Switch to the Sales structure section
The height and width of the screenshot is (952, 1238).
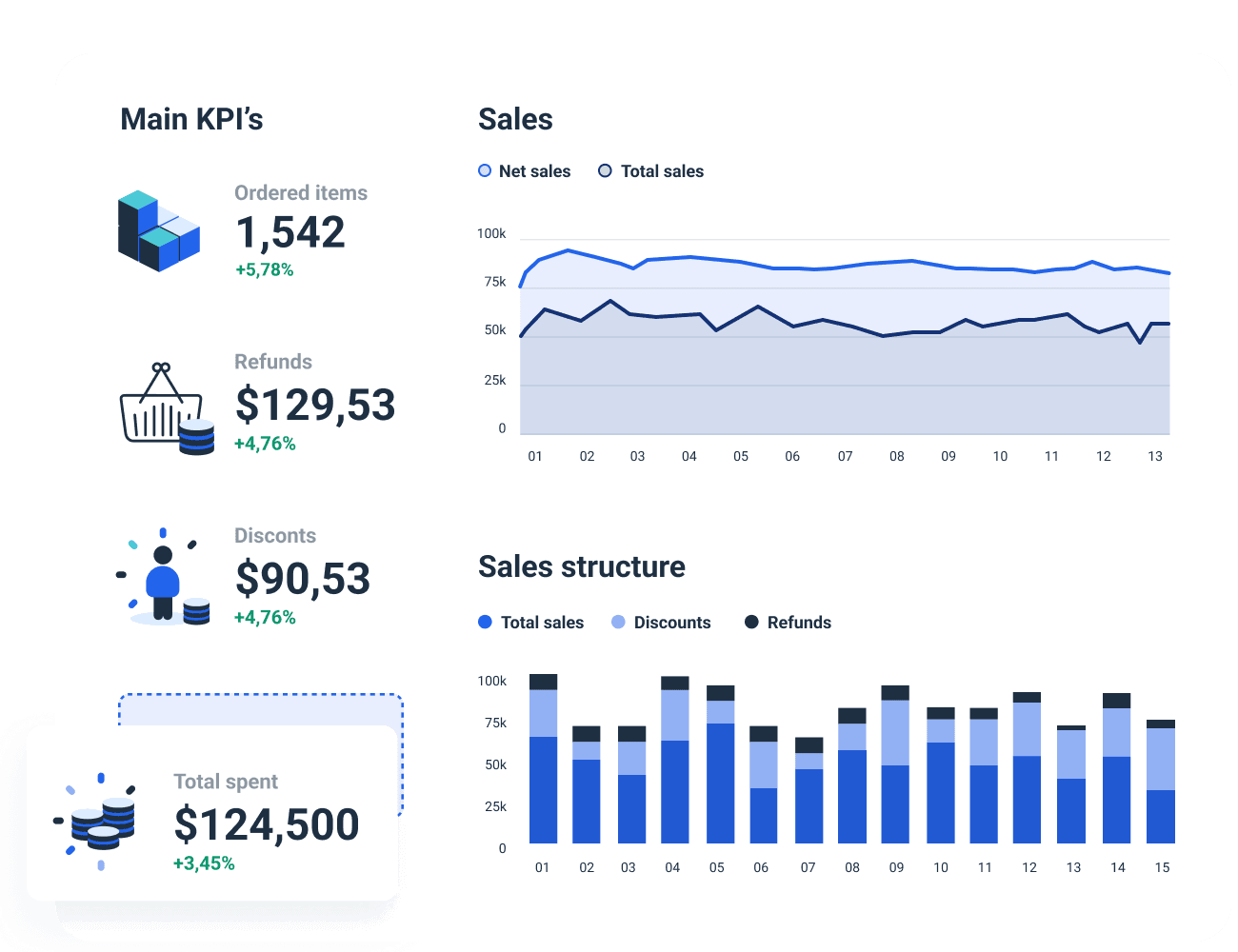582,566
